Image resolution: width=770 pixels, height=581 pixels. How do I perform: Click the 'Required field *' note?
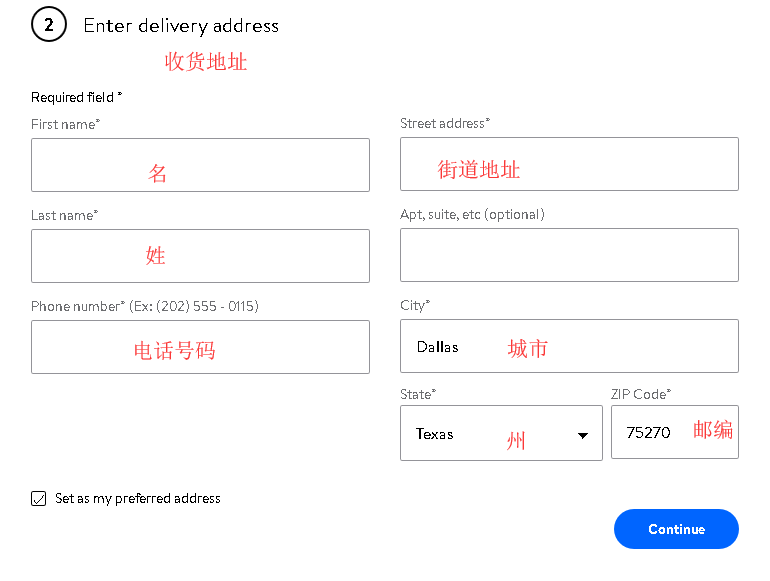pyautogui.click(x=76, y=97)
